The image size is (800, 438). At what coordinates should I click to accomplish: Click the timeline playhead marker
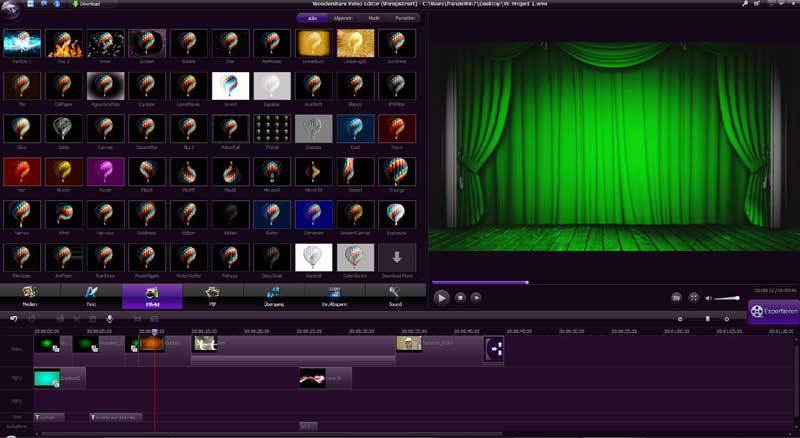point(155,332)
